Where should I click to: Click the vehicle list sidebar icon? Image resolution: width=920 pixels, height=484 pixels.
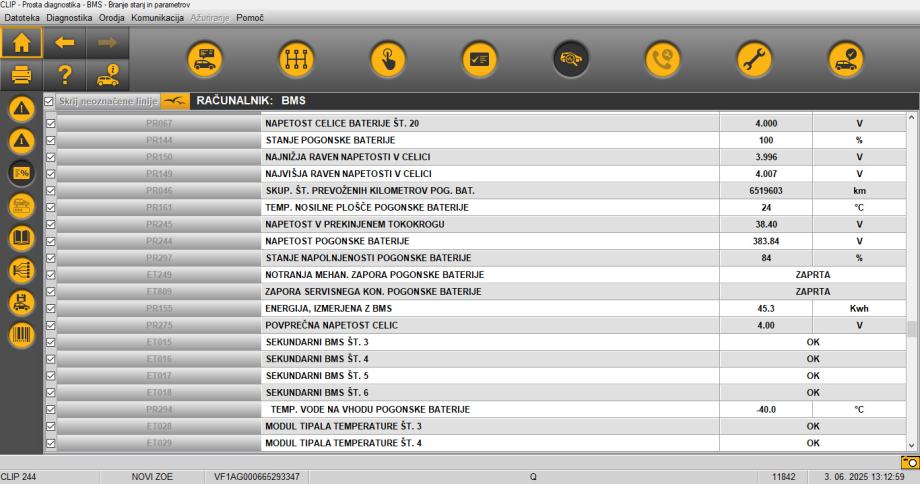[x=22, y=206]
